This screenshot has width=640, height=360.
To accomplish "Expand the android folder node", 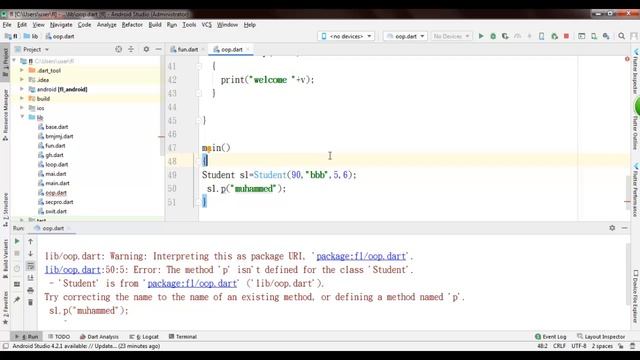I will (22, 89).
